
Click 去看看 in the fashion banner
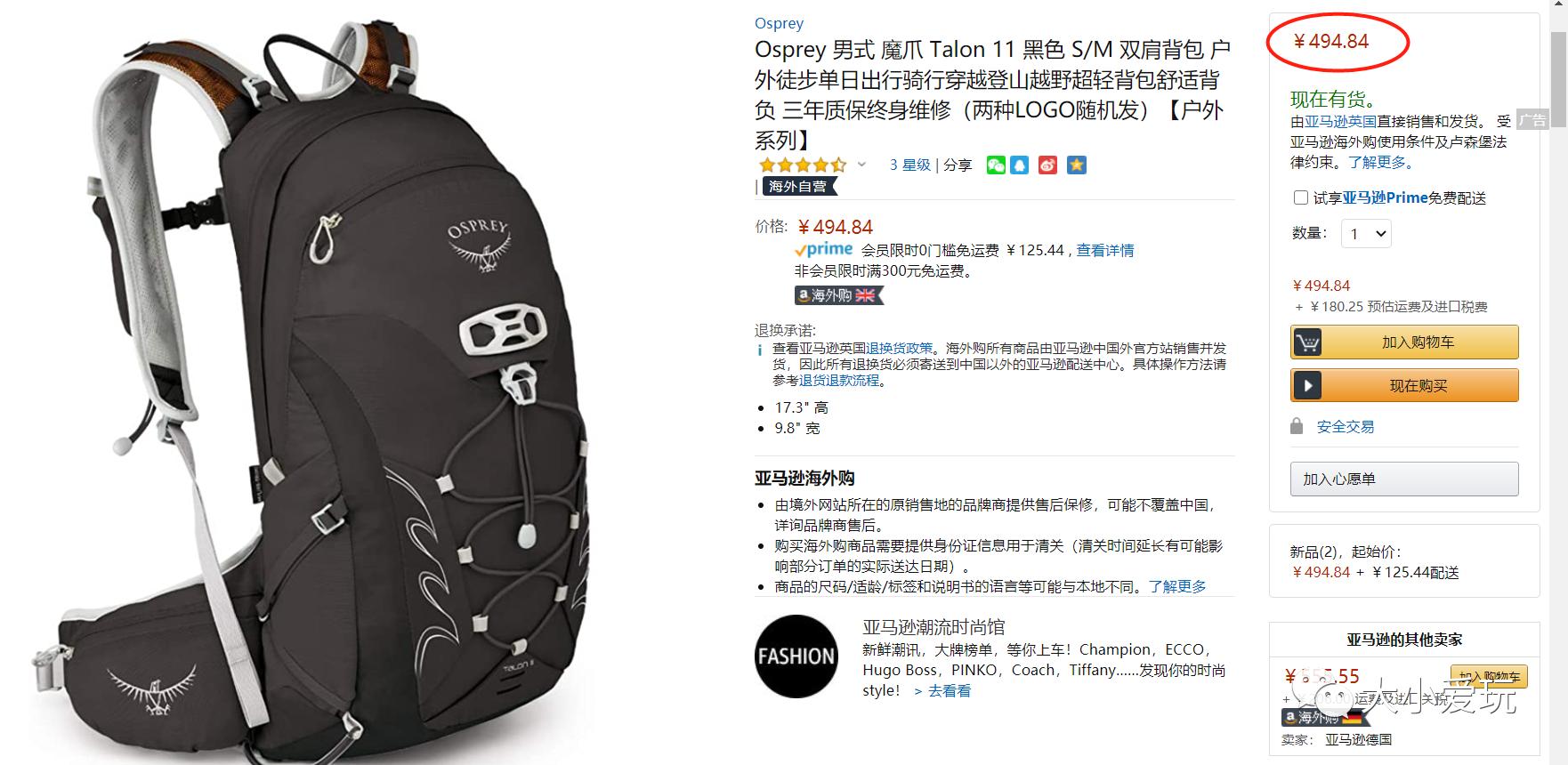click(x=942, y=690)
